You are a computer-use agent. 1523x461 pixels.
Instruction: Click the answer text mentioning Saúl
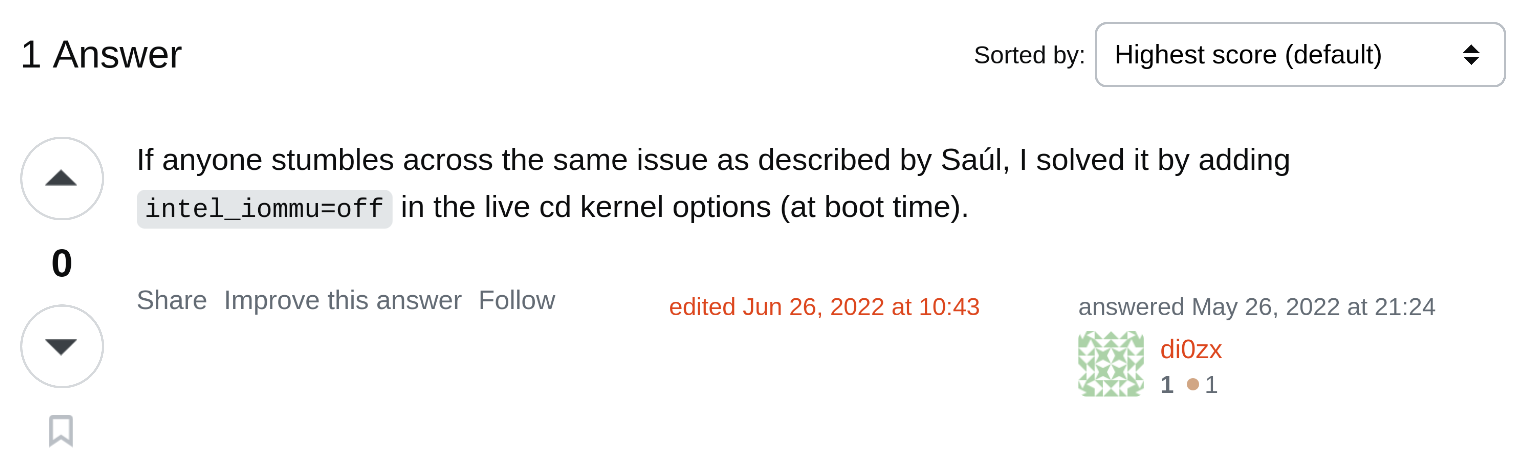click(713, 160)
